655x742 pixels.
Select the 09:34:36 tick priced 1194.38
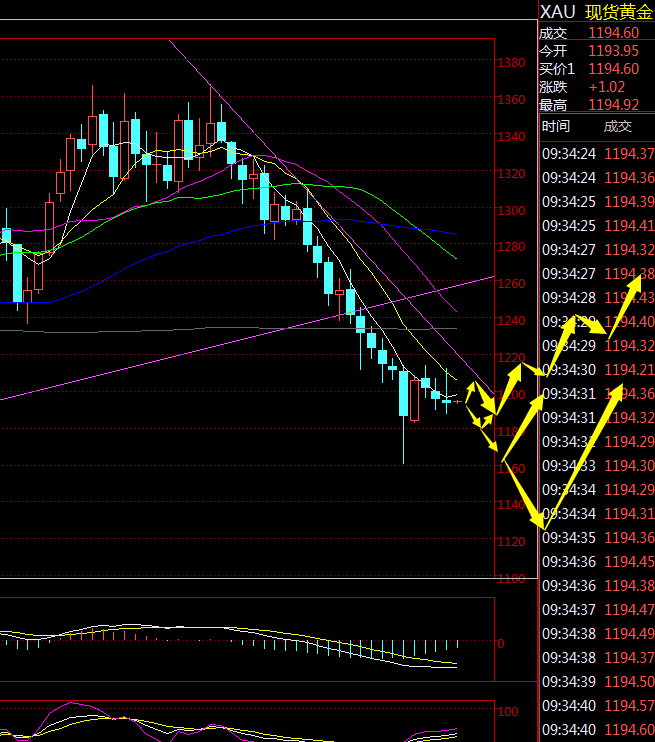pos(597,586)
